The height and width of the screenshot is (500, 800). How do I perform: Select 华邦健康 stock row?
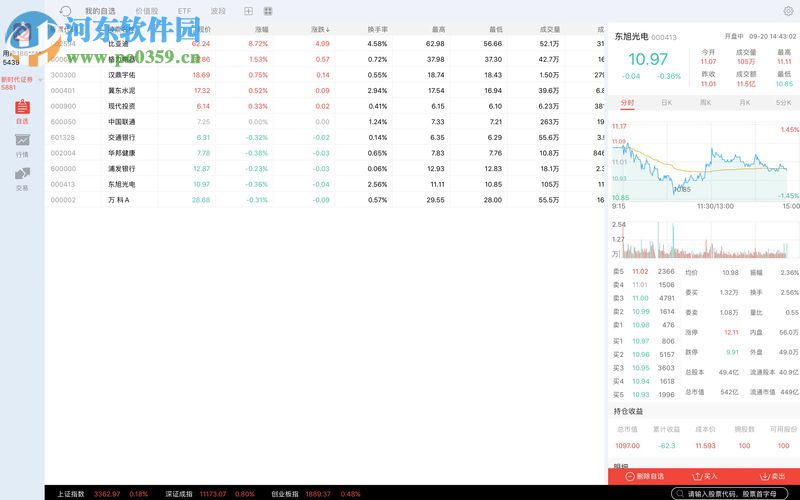tap(326, 153)
